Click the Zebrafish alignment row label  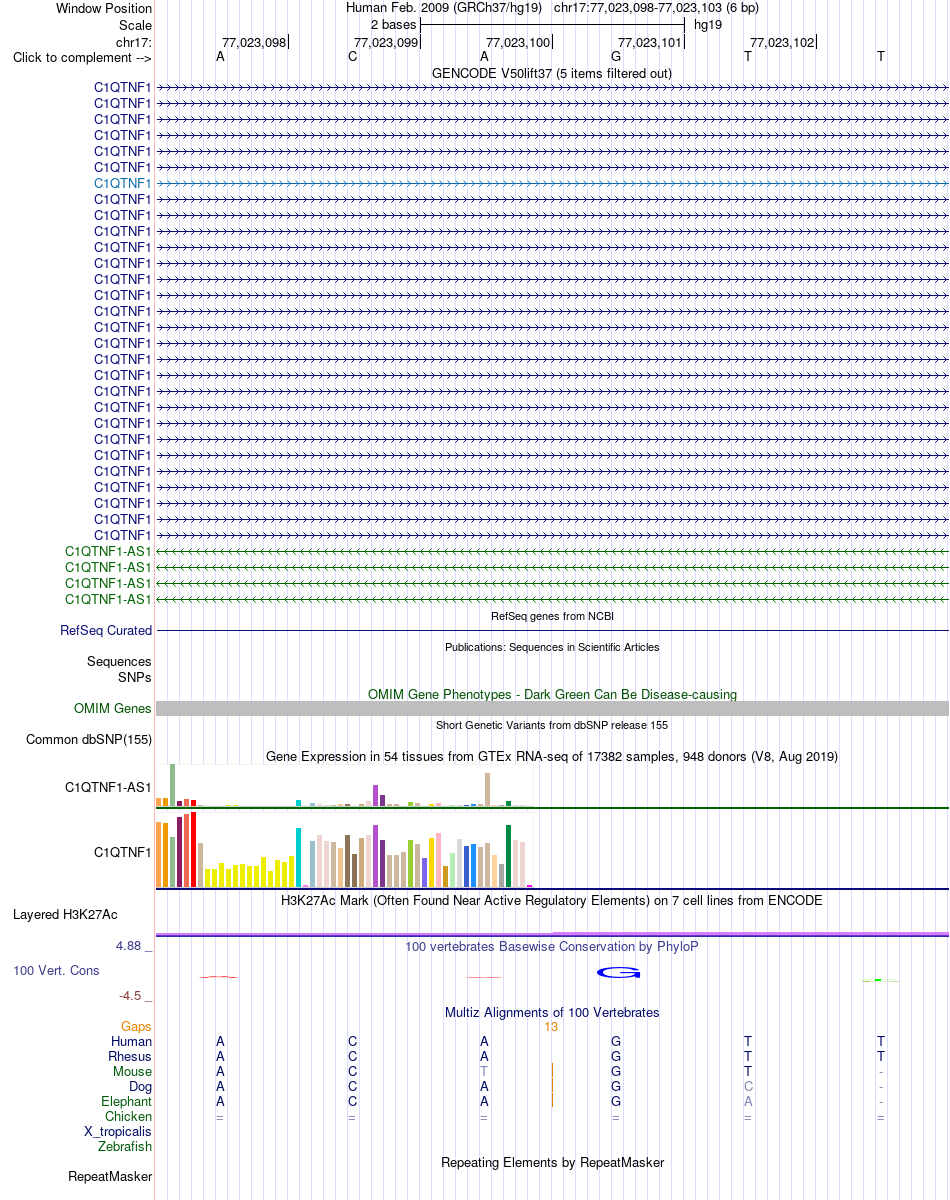click(126, 1147)
